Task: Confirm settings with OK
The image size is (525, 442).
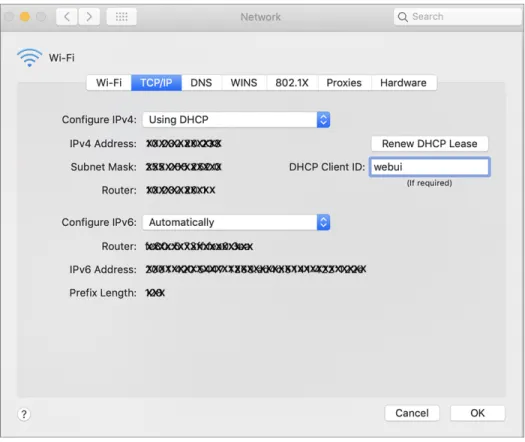Action: [x=477, y=413]
